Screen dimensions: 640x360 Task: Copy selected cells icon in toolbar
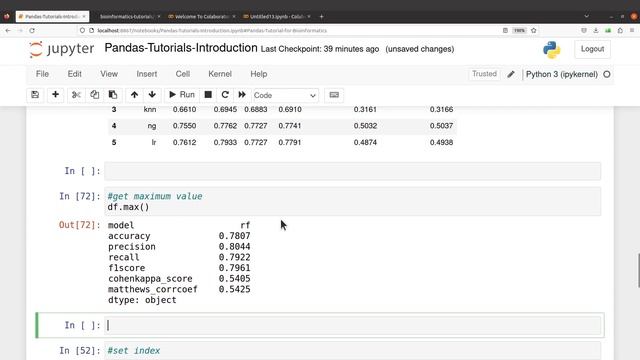(94, 95)
